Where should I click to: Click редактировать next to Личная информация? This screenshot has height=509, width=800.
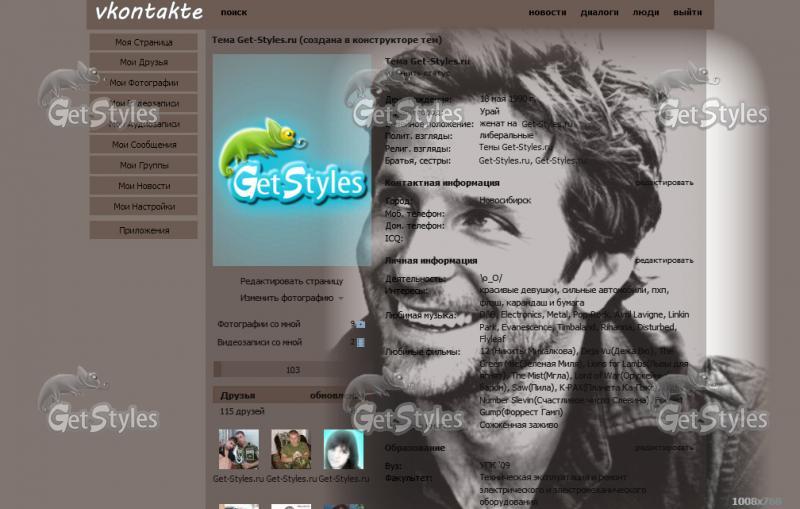tap(663, 260)
